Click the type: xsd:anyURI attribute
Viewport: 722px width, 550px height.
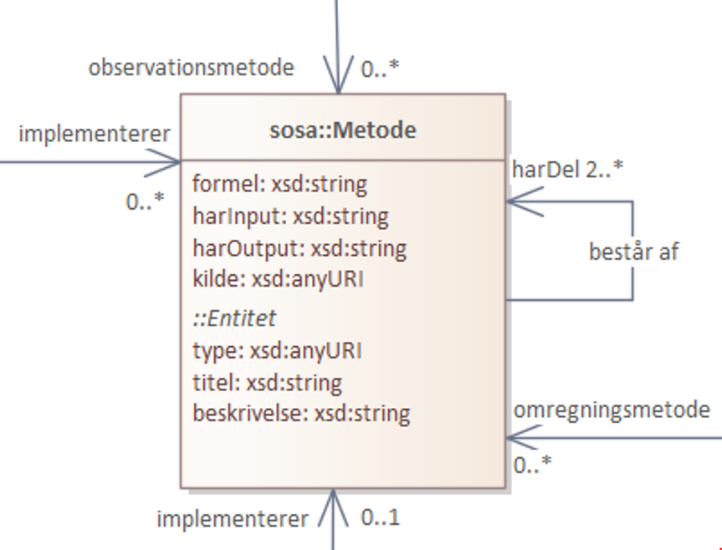[x=277, y=351]
